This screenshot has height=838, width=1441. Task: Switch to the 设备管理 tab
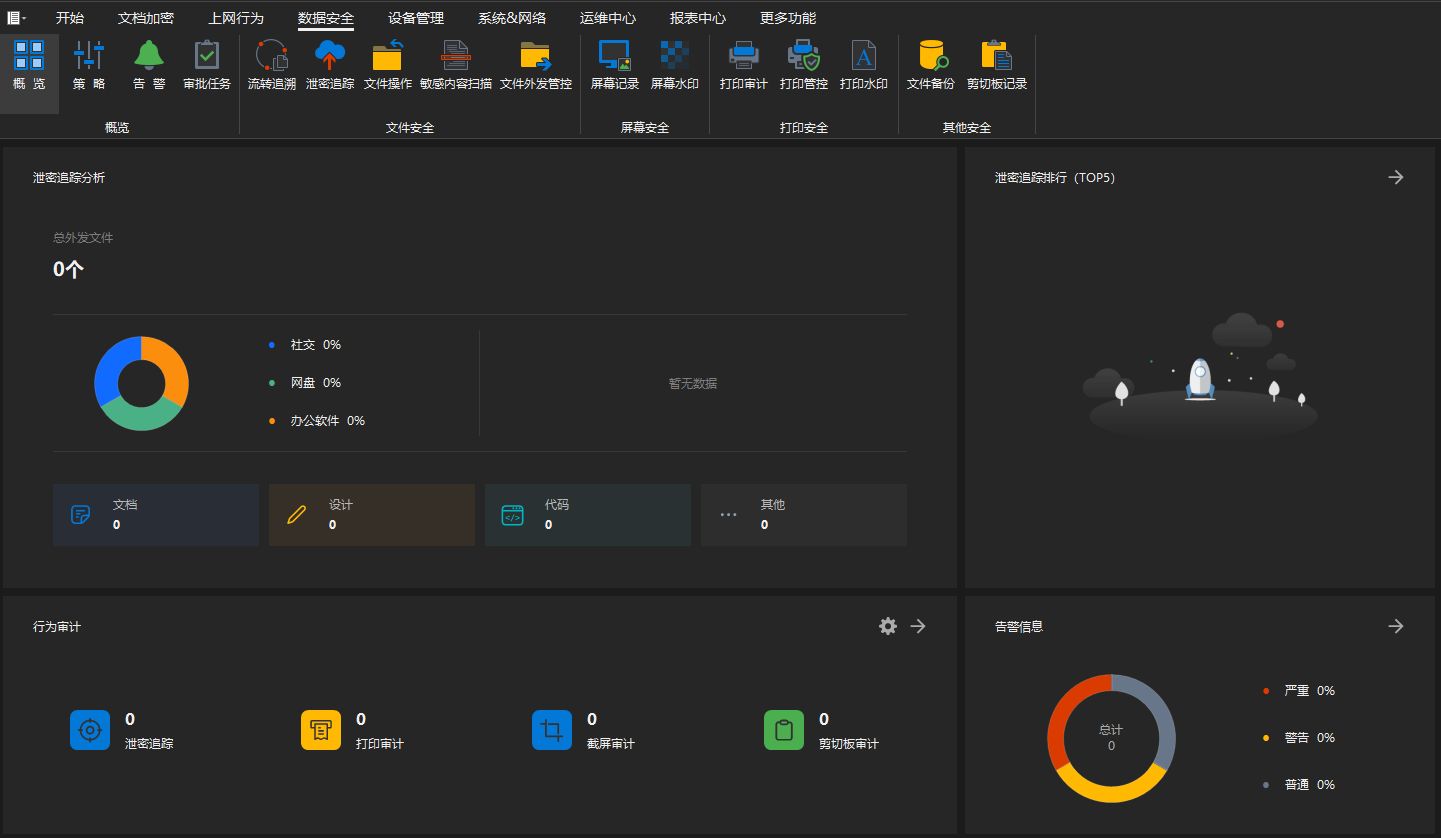click(x=416, y=18)
